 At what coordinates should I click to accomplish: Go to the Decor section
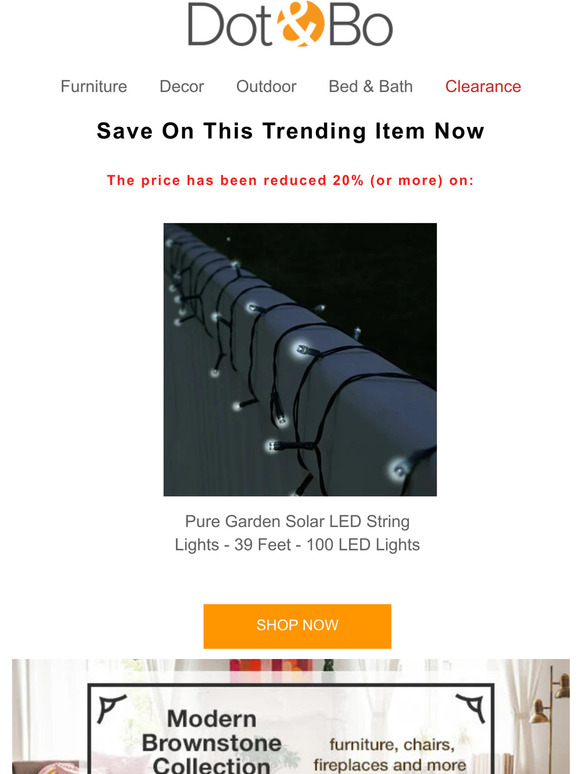tap(182, 86)
